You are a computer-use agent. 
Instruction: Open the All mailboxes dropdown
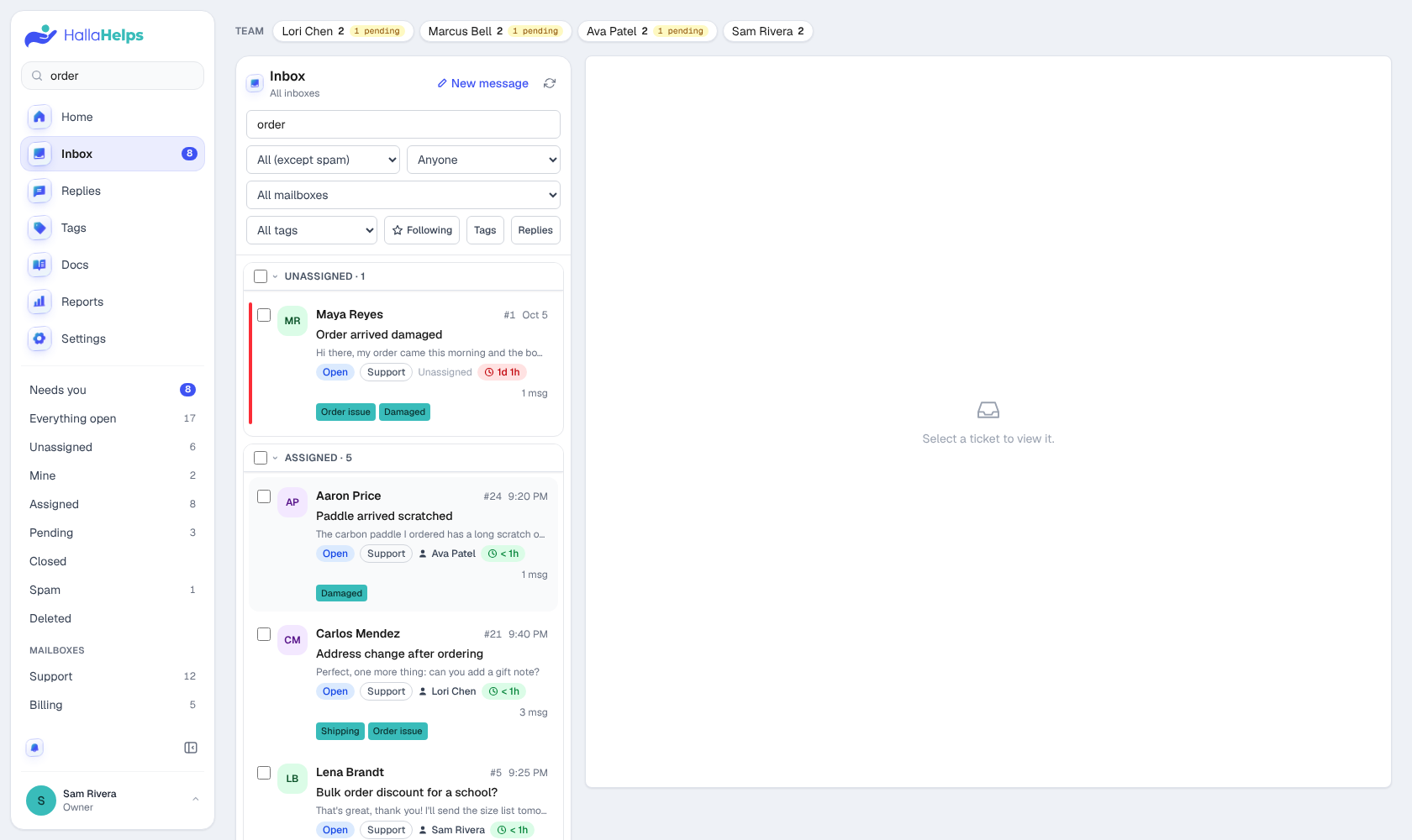(403, 195)
